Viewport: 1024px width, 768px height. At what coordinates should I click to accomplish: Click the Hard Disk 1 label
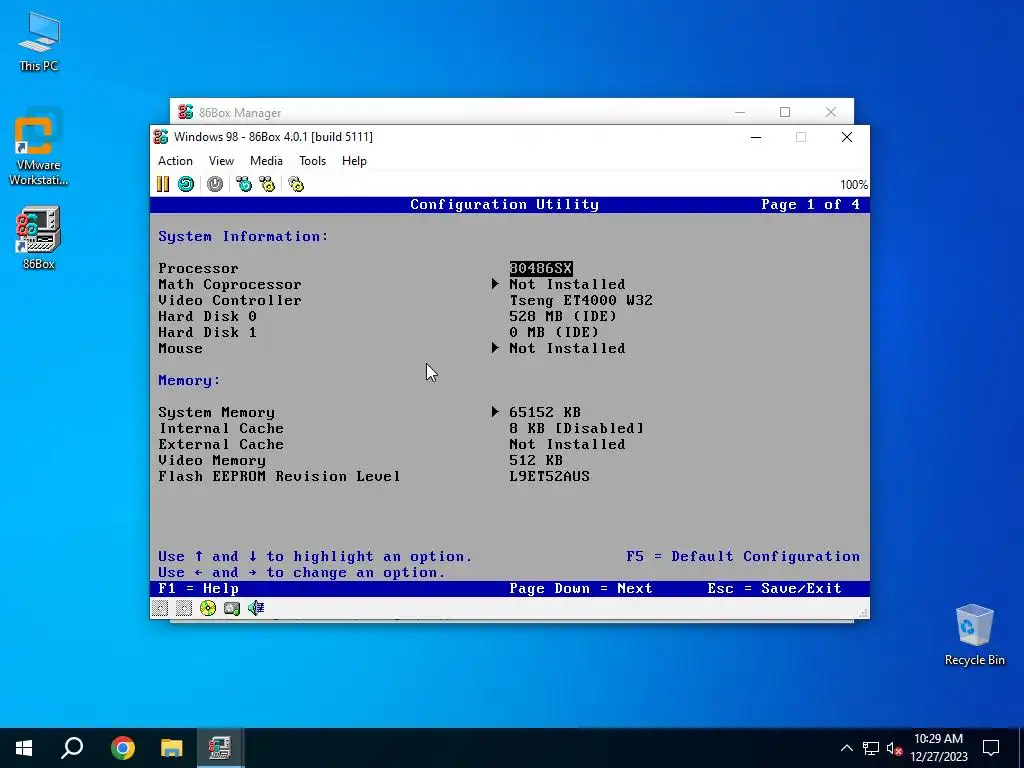207,332
